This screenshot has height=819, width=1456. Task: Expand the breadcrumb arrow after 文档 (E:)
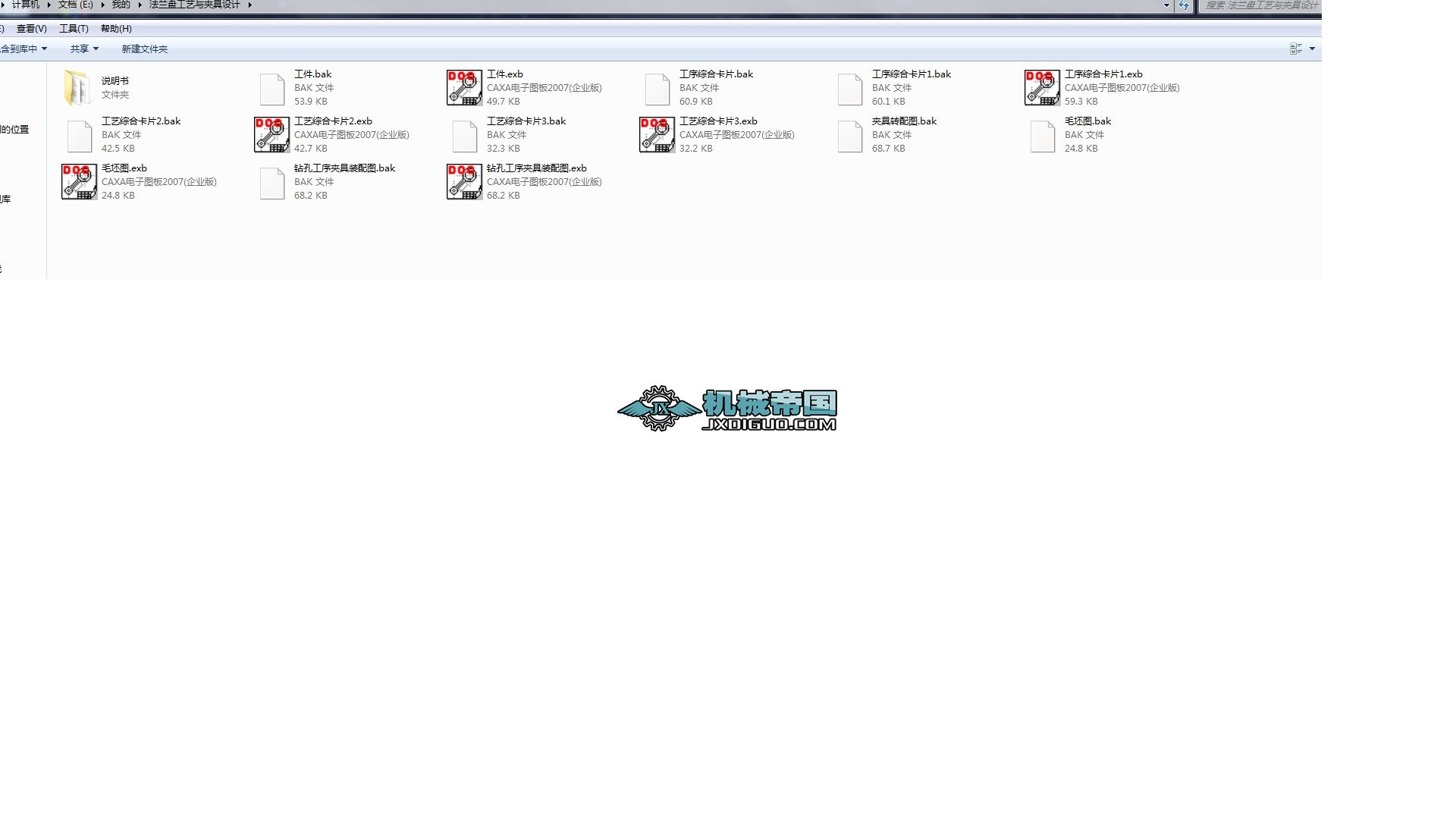(x=103, y=5)
